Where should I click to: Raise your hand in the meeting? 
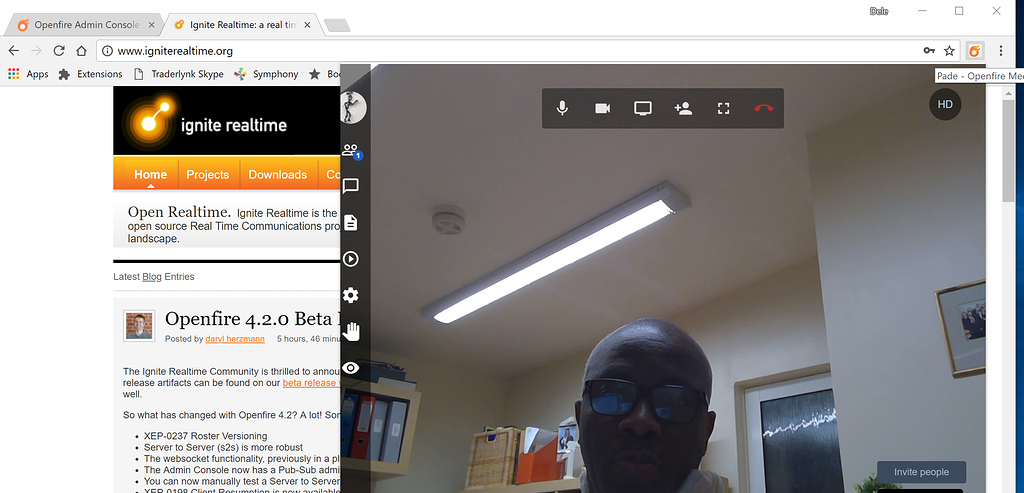[351, 331]
